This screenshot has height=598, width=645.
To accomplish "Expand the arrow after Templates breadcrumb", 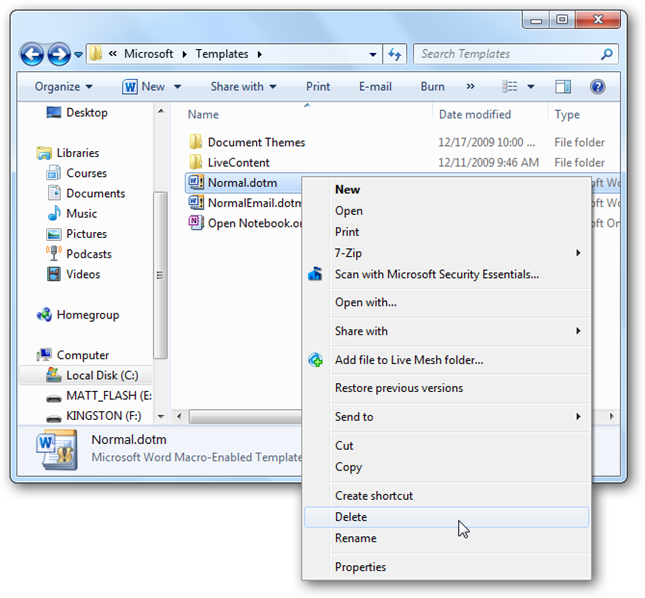I will click(260, 54).
